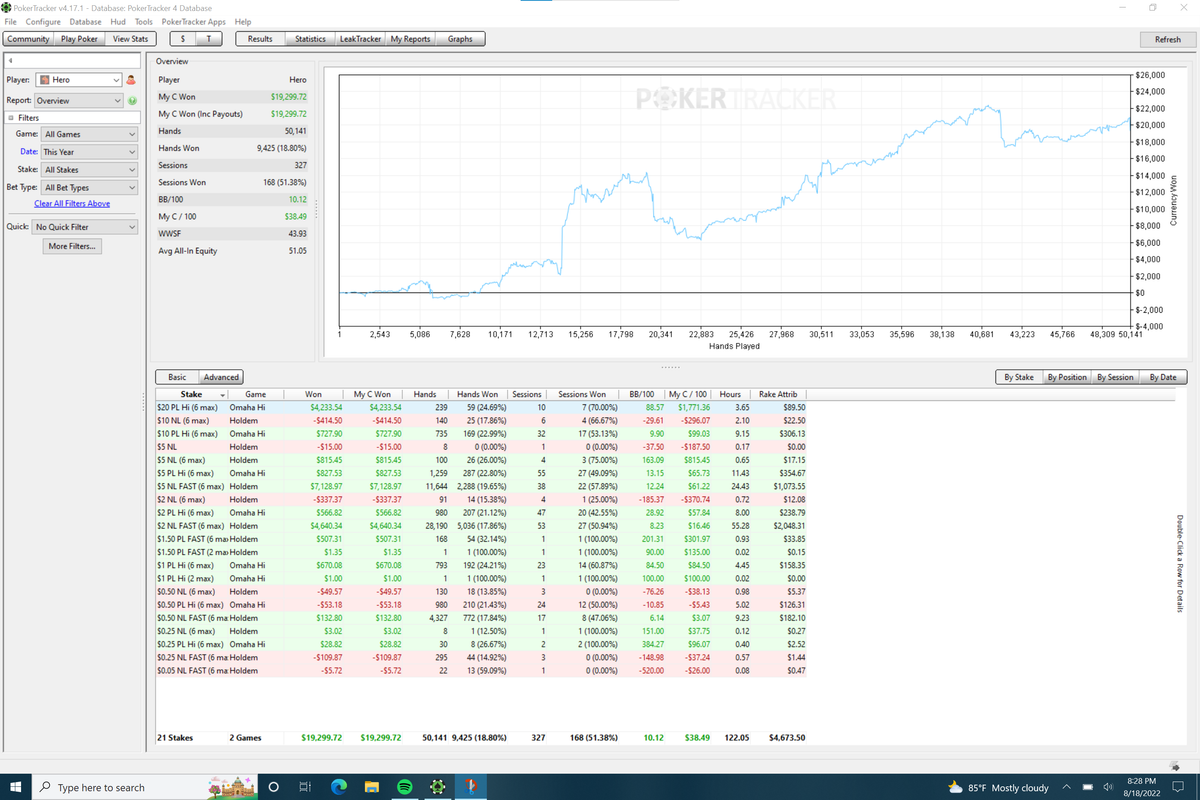The height and width of the screenshot is (800, 1200).
Task: Group the report By Position
Action: coord(1066,377)
